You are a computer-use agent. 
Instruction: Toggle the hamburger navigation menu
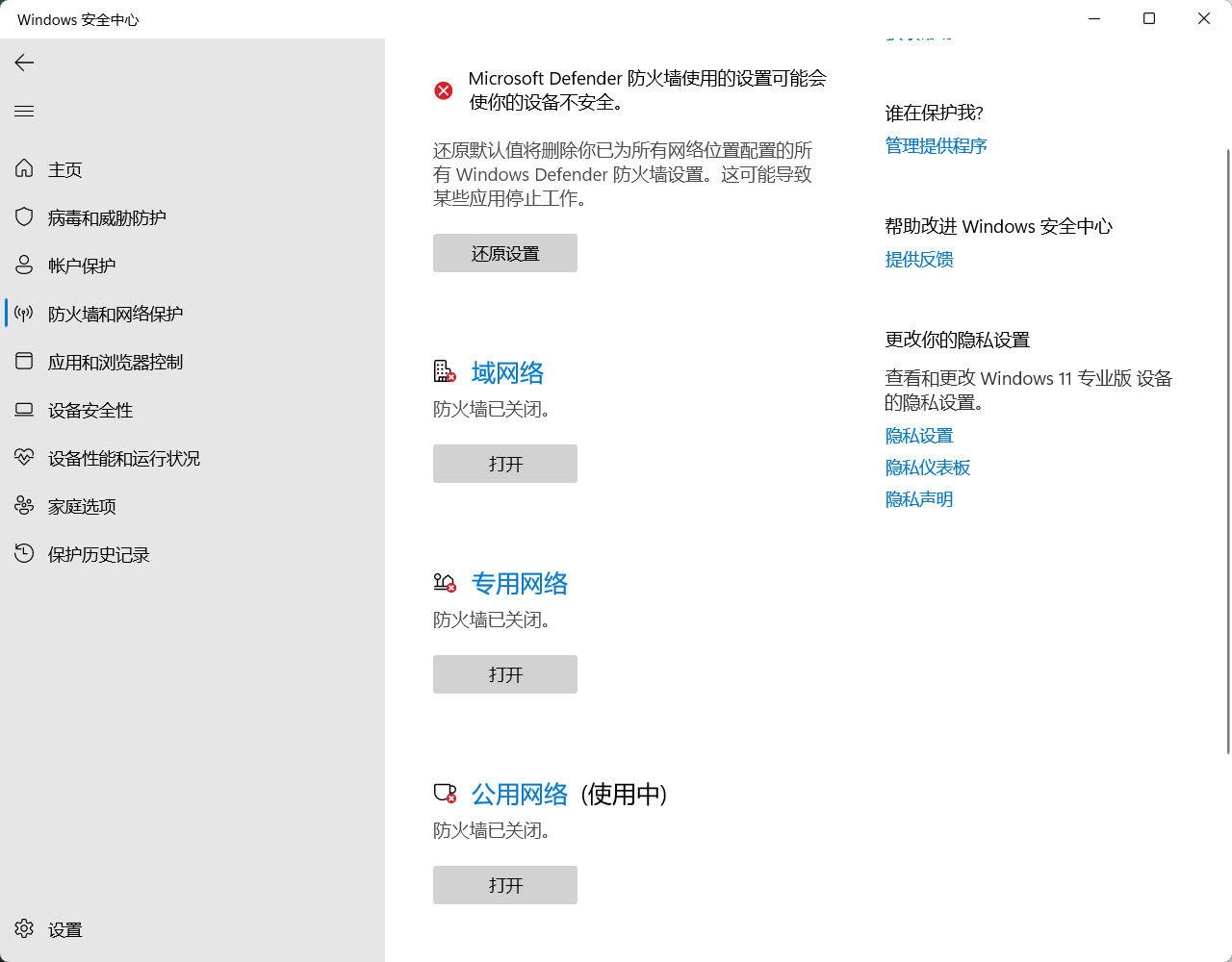[25, 112]
